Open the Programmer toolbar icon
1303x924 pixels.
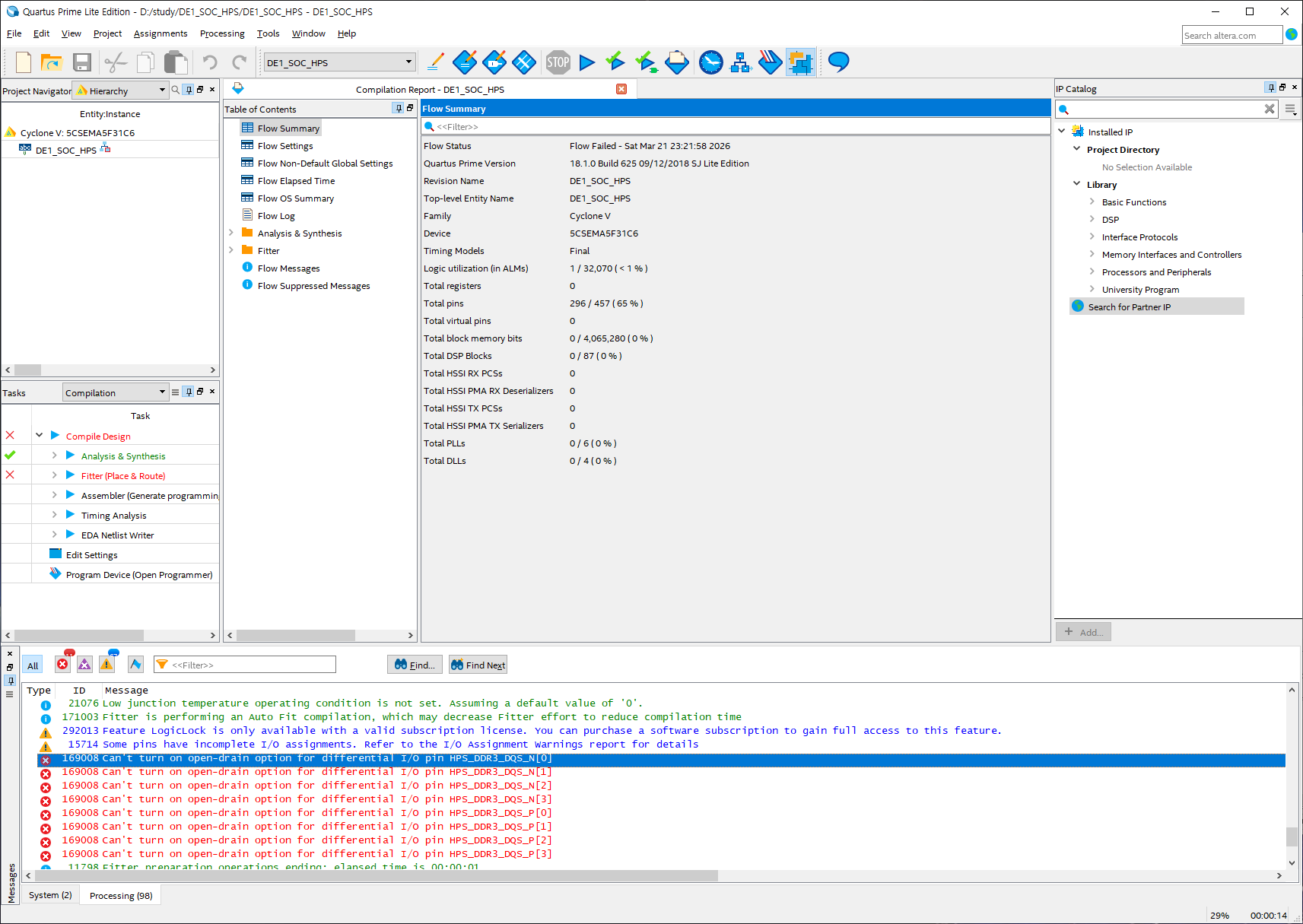770,62
